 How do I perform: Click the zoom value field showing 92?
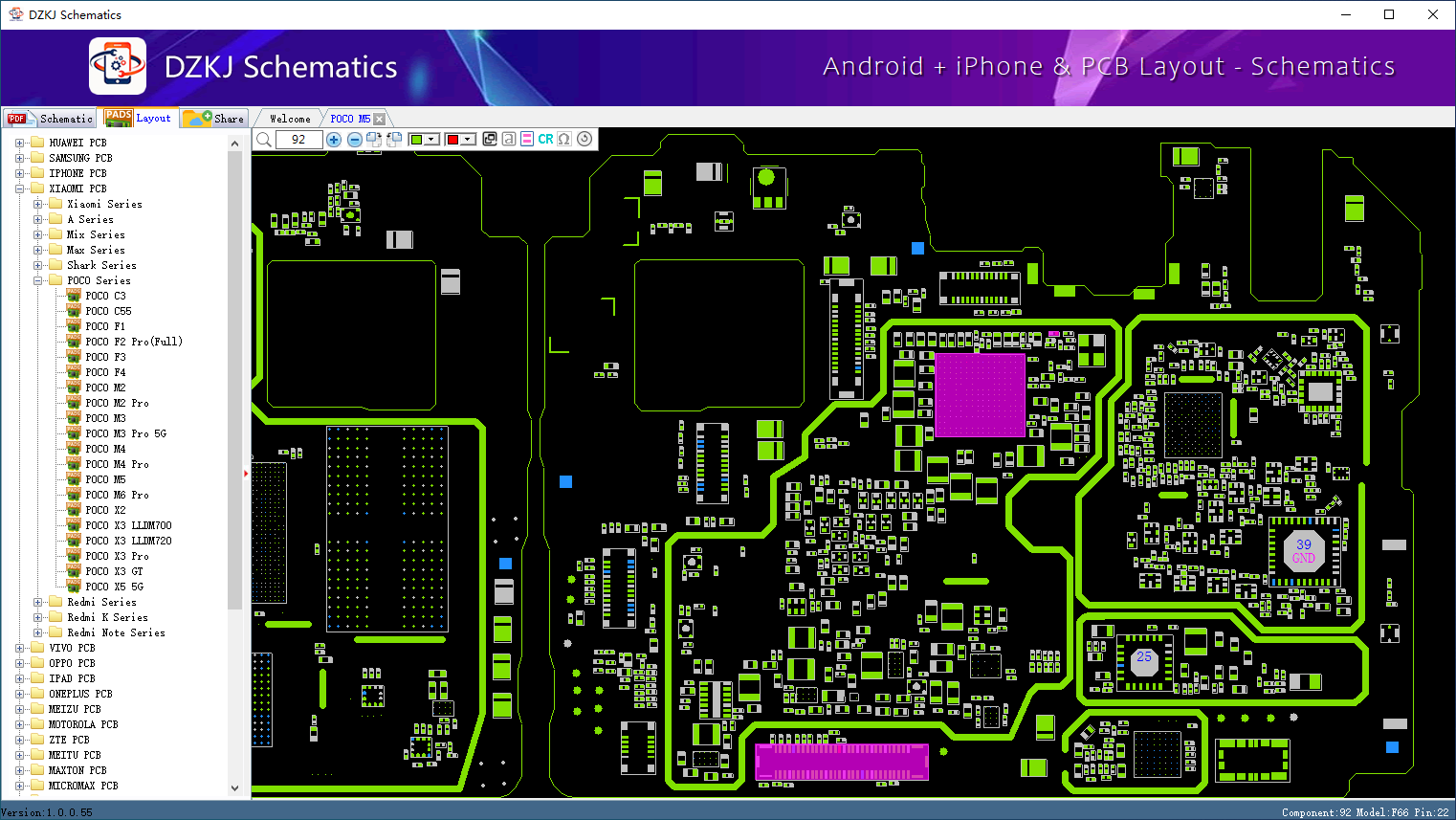pos(298,140)
